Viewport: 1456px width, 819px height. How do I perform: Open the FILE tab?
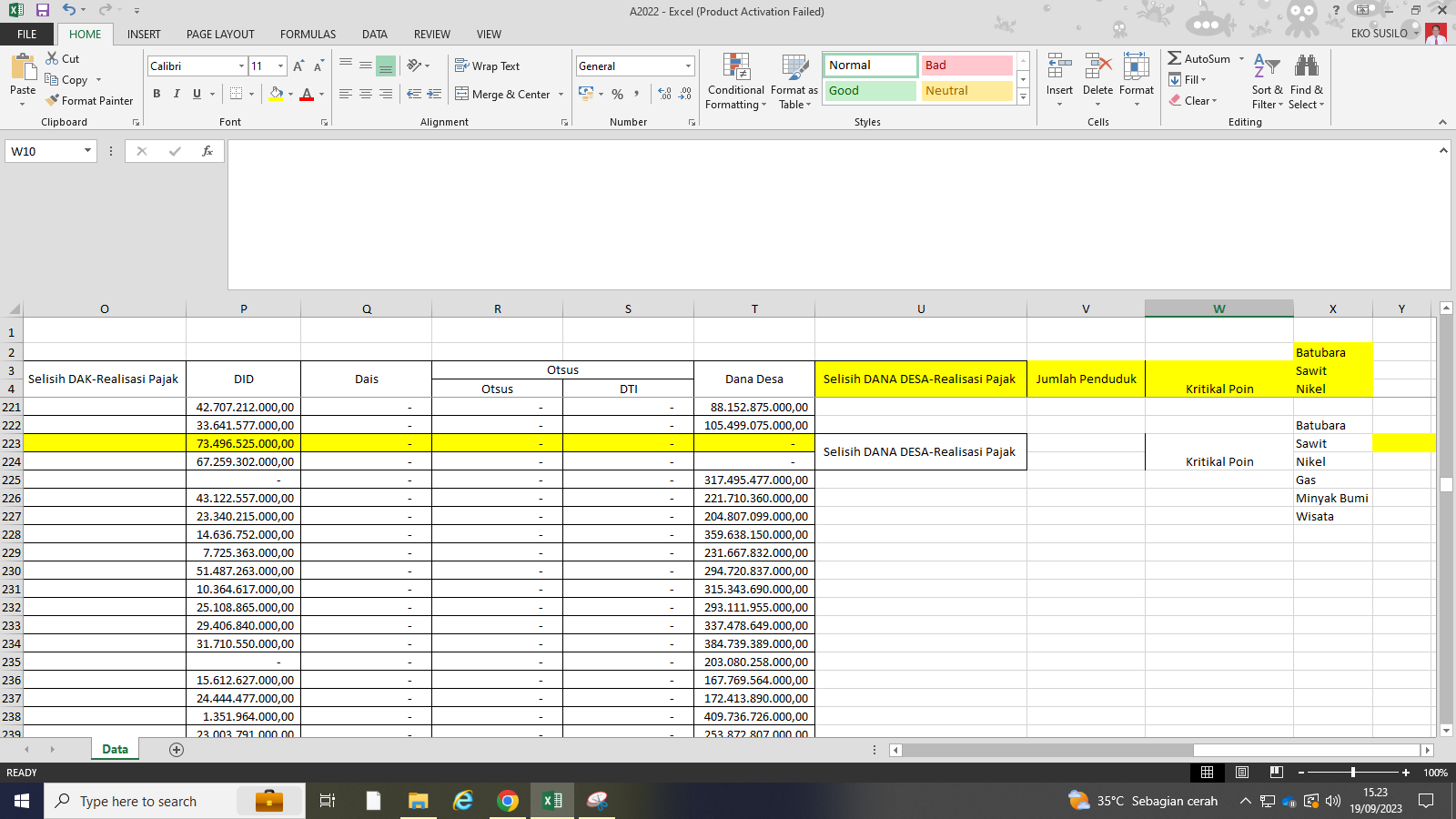(27, 34)
